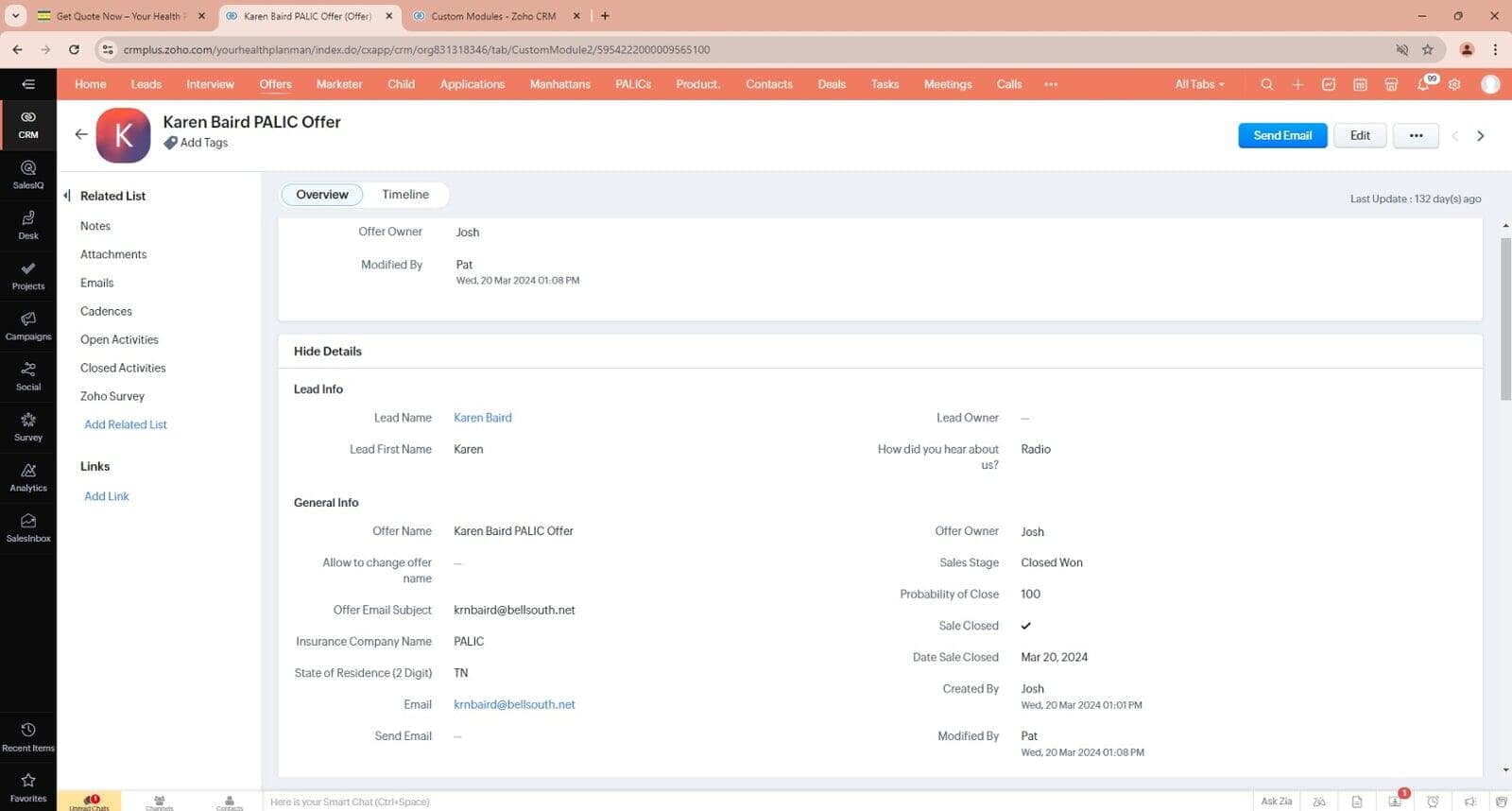Screen dimensions: 1512x811
Task: Open Zoho Survey in related list
Action: point(112,396)
